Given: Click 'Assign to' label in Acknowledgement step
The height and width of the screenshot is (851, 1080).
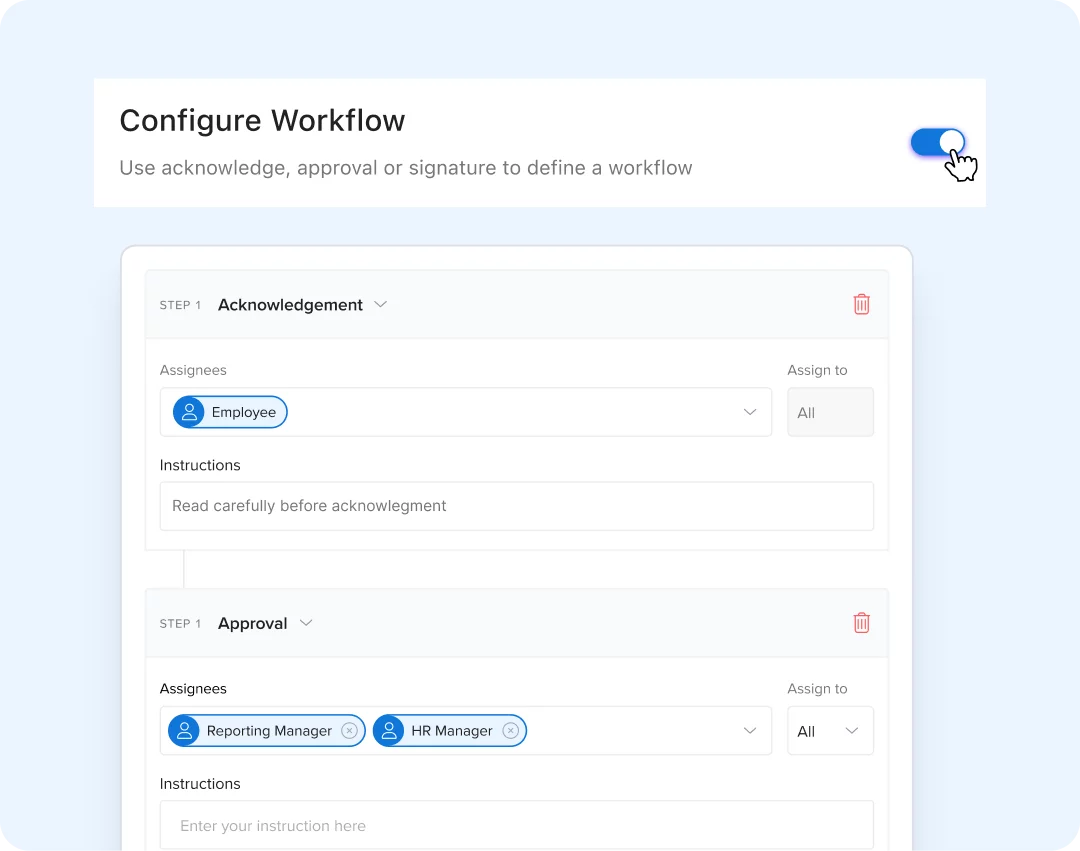Looking at the screenshot, I should coord(817,370).
